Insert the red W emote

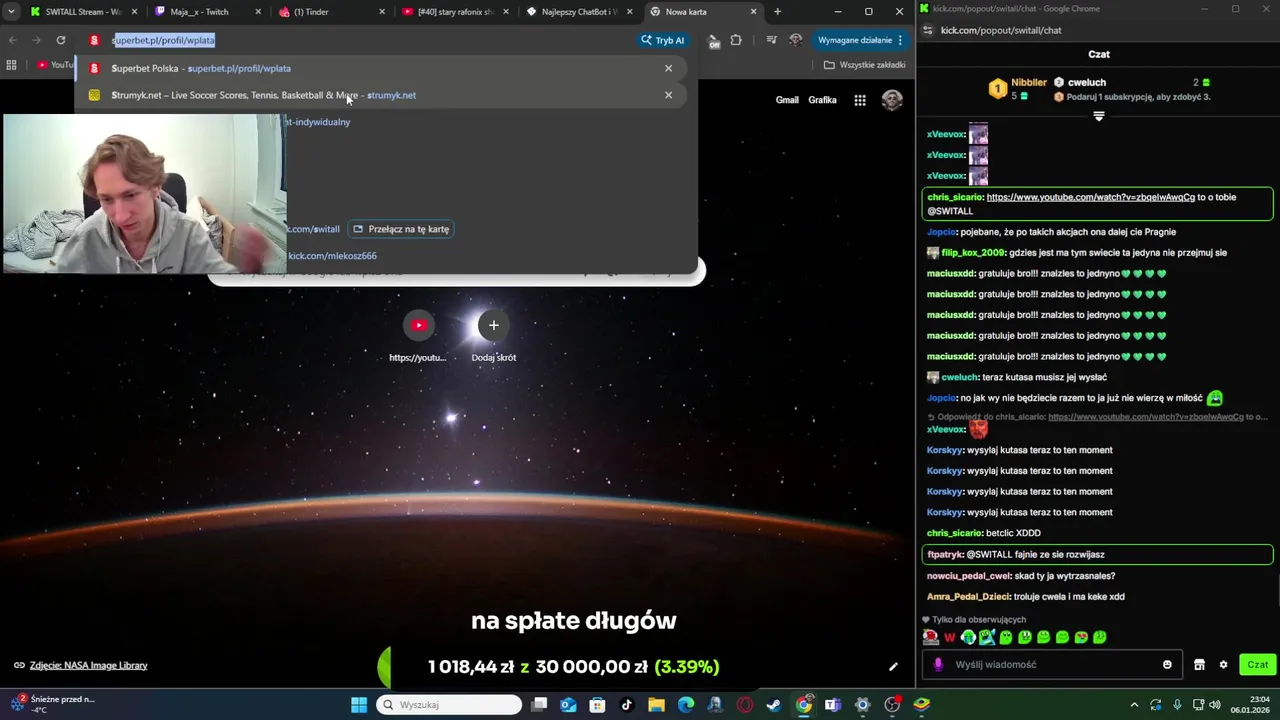950,637
